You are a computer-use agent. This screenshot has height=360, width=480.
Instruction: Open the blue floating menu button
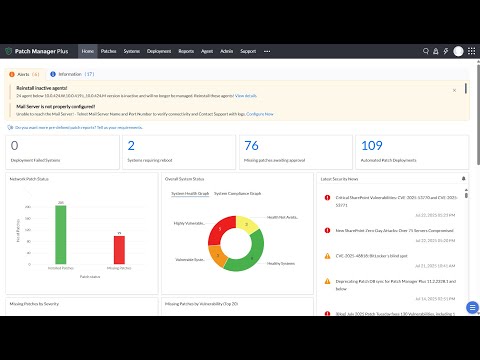(x=472, y=307)
